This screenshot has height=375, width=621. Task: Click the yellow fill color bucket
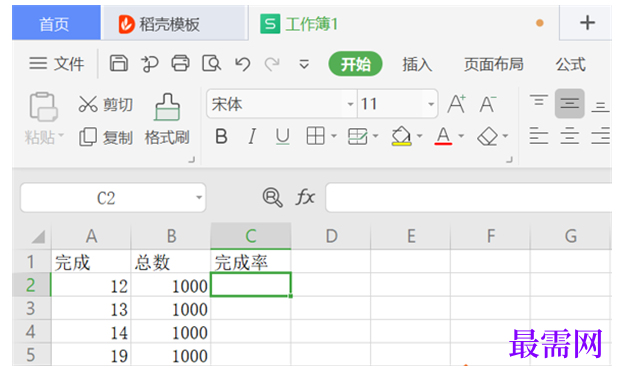pos(401,136)
